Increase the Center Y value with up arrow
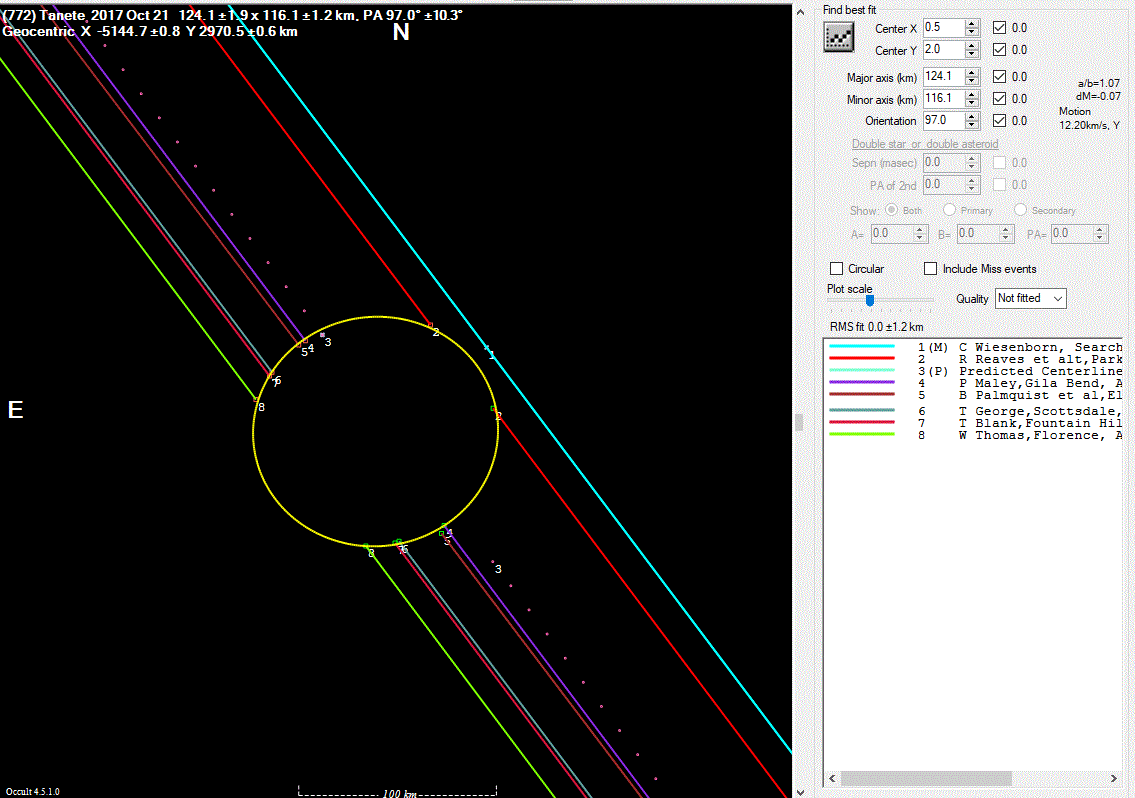Viewport: 1135px width, 798px height. [x=972, y=45]
